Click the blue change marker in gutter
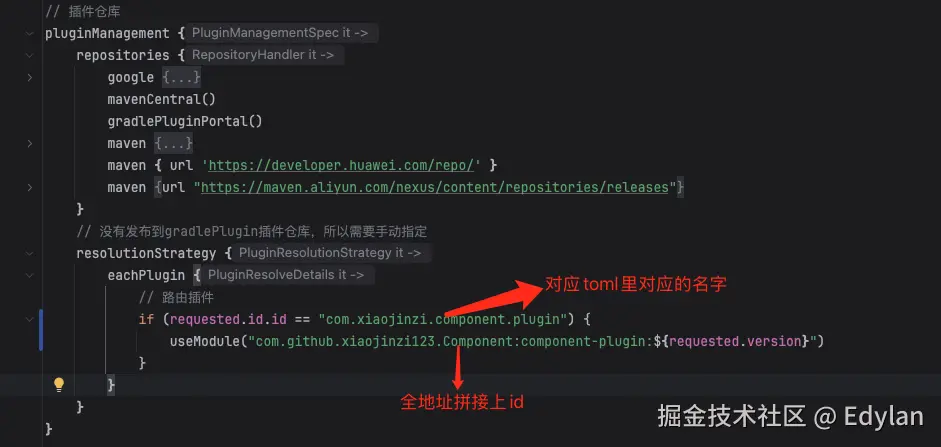 (41, 330)
